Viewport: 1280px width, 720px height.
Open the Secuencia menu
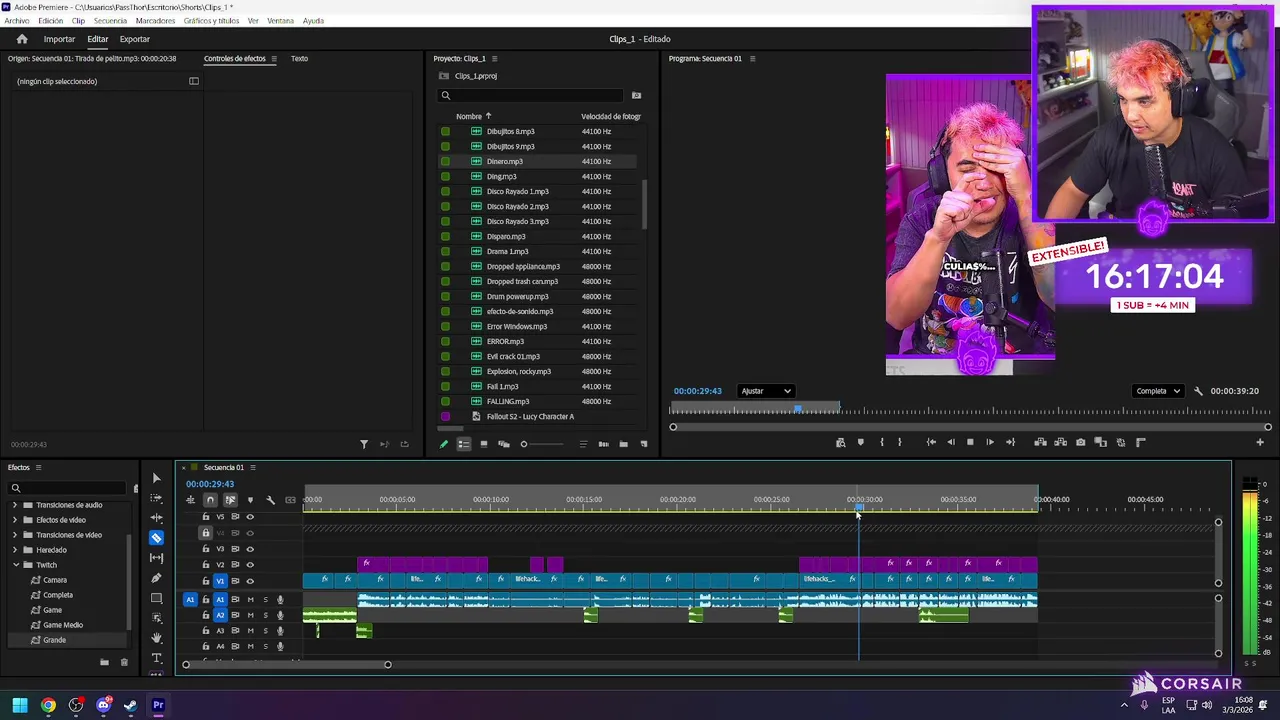pyautogui.click(x=110, y=21)
